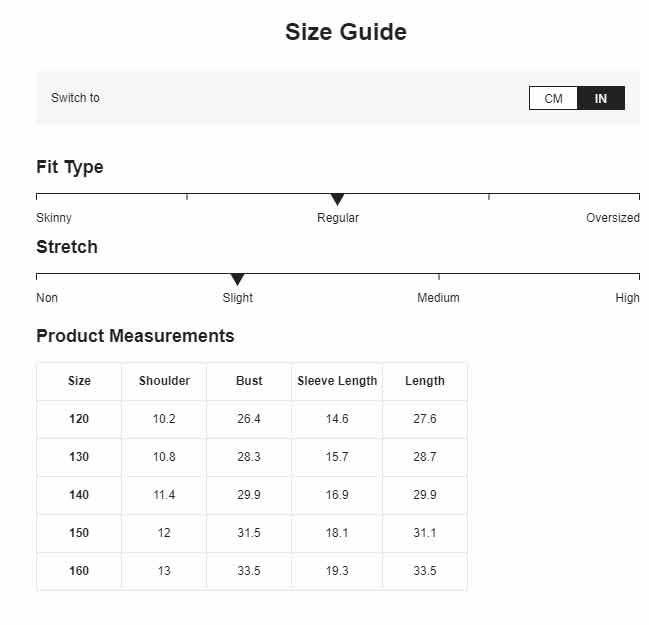Screen dimensions: 649x625
Task: Select the size 140 row label
Action: click(79, 495)
